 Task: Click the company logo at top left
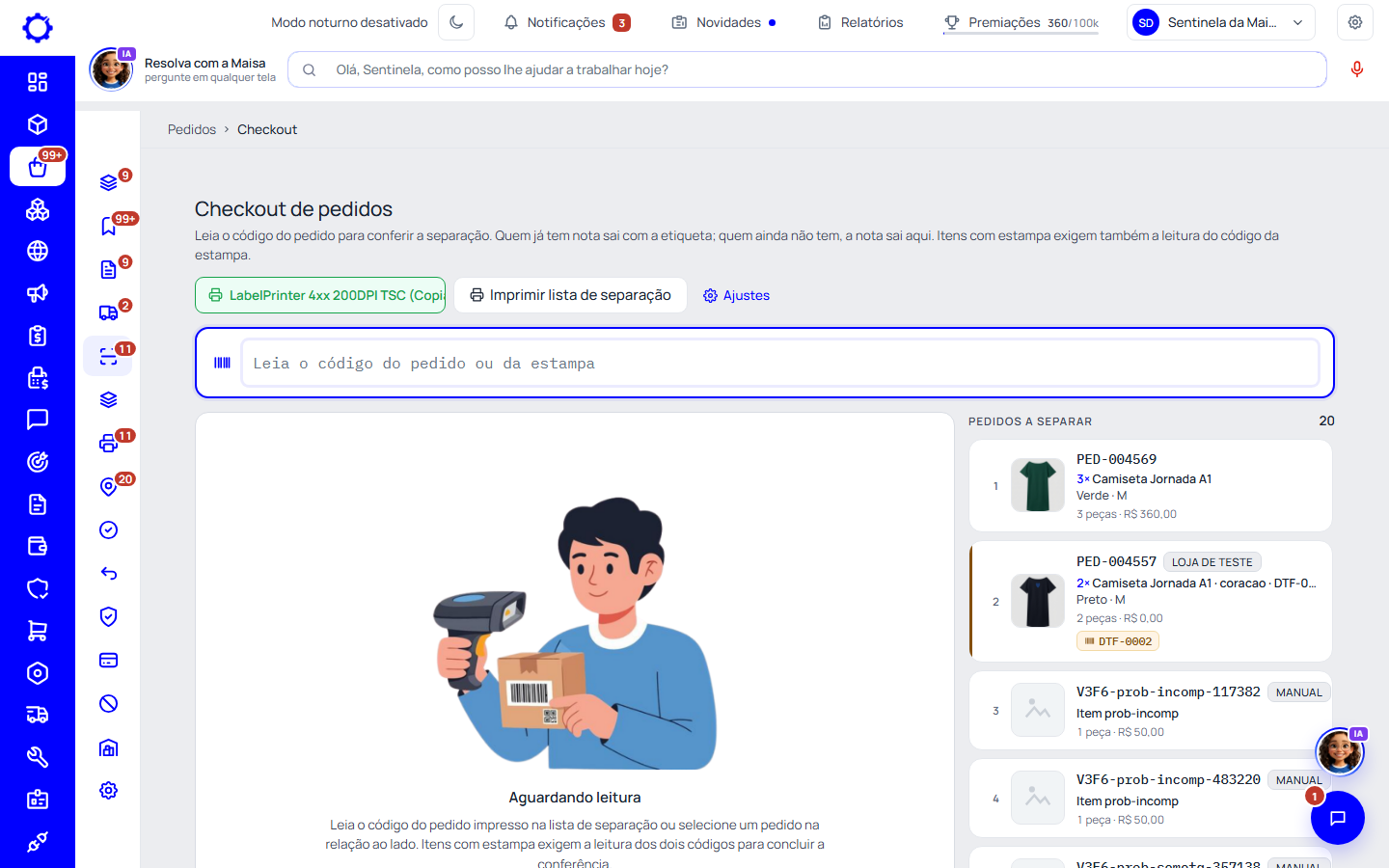pos(38,27)
